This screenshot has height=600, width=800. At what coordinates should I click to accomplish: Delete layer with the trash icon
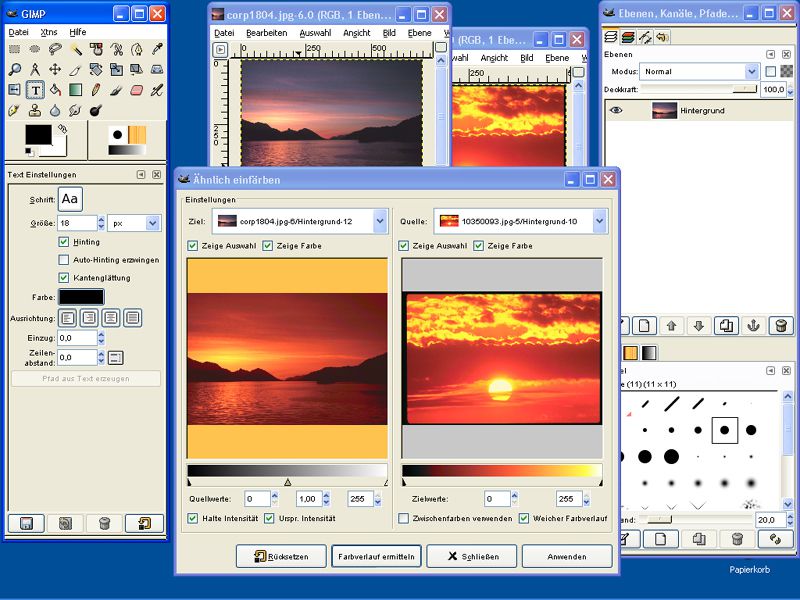tap(781, 325)
